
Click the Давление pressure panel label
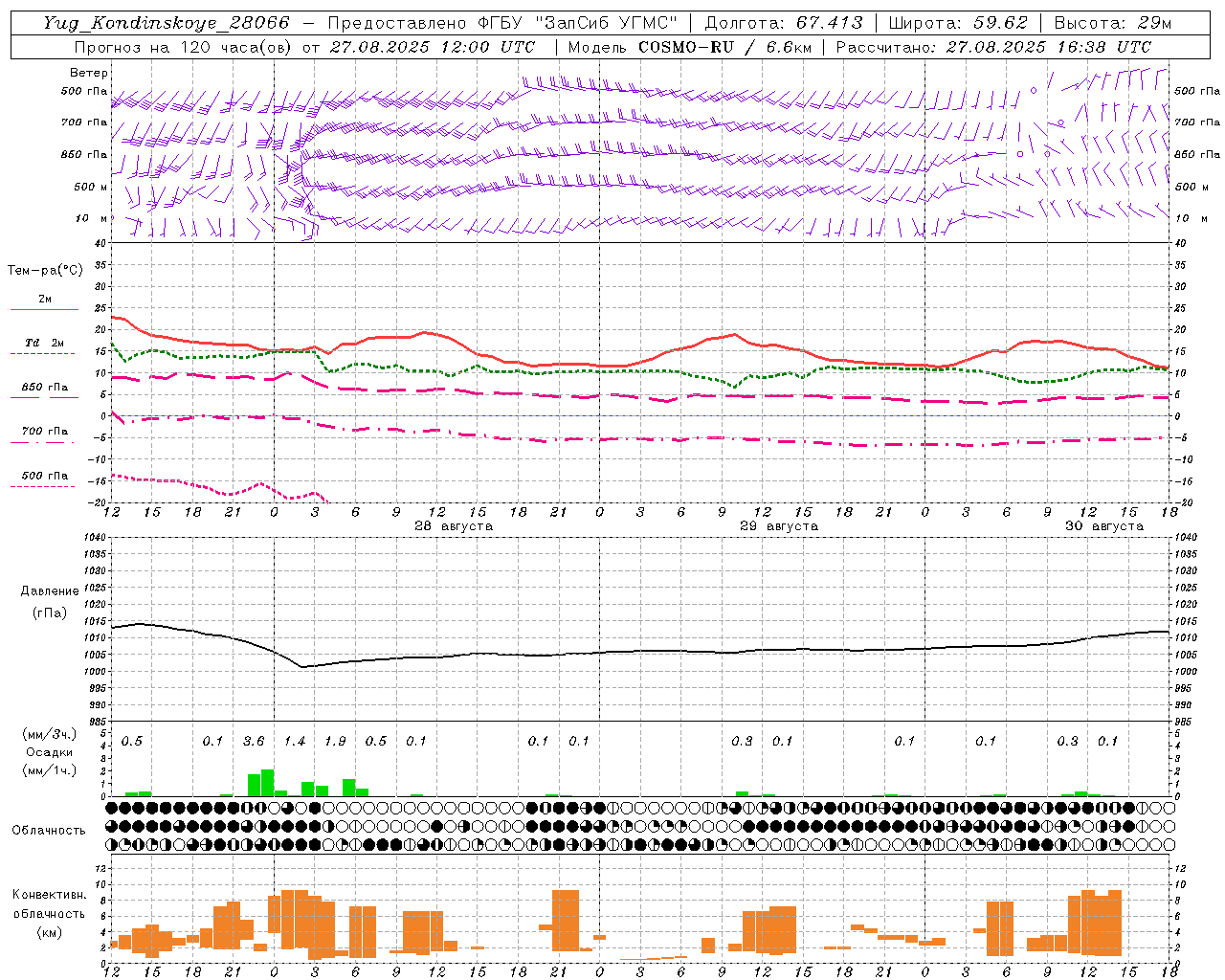50,591
